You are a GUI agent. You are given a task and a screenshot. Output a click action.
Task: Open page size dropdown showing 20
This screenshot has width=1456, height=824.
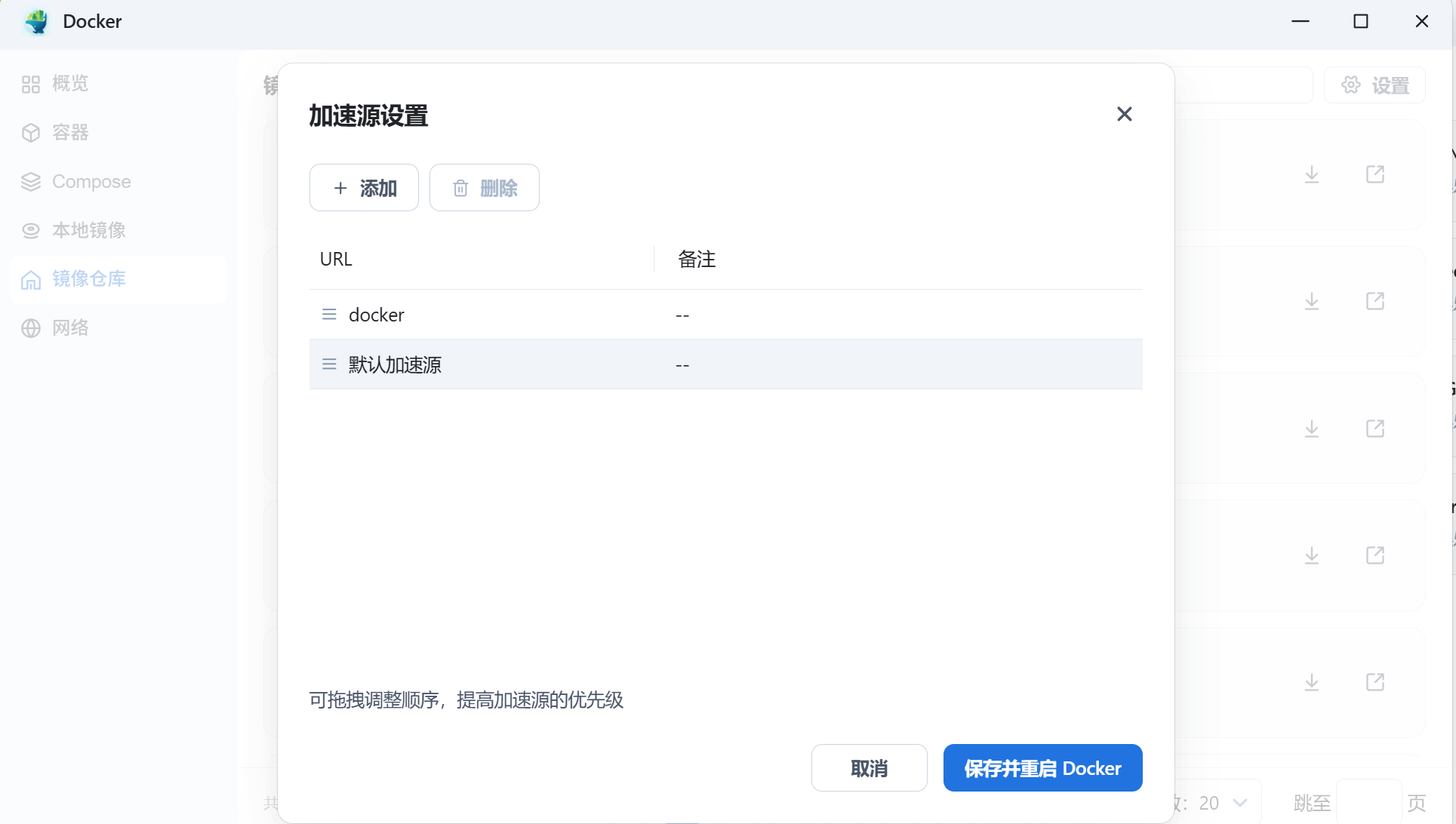point(1223,803)
